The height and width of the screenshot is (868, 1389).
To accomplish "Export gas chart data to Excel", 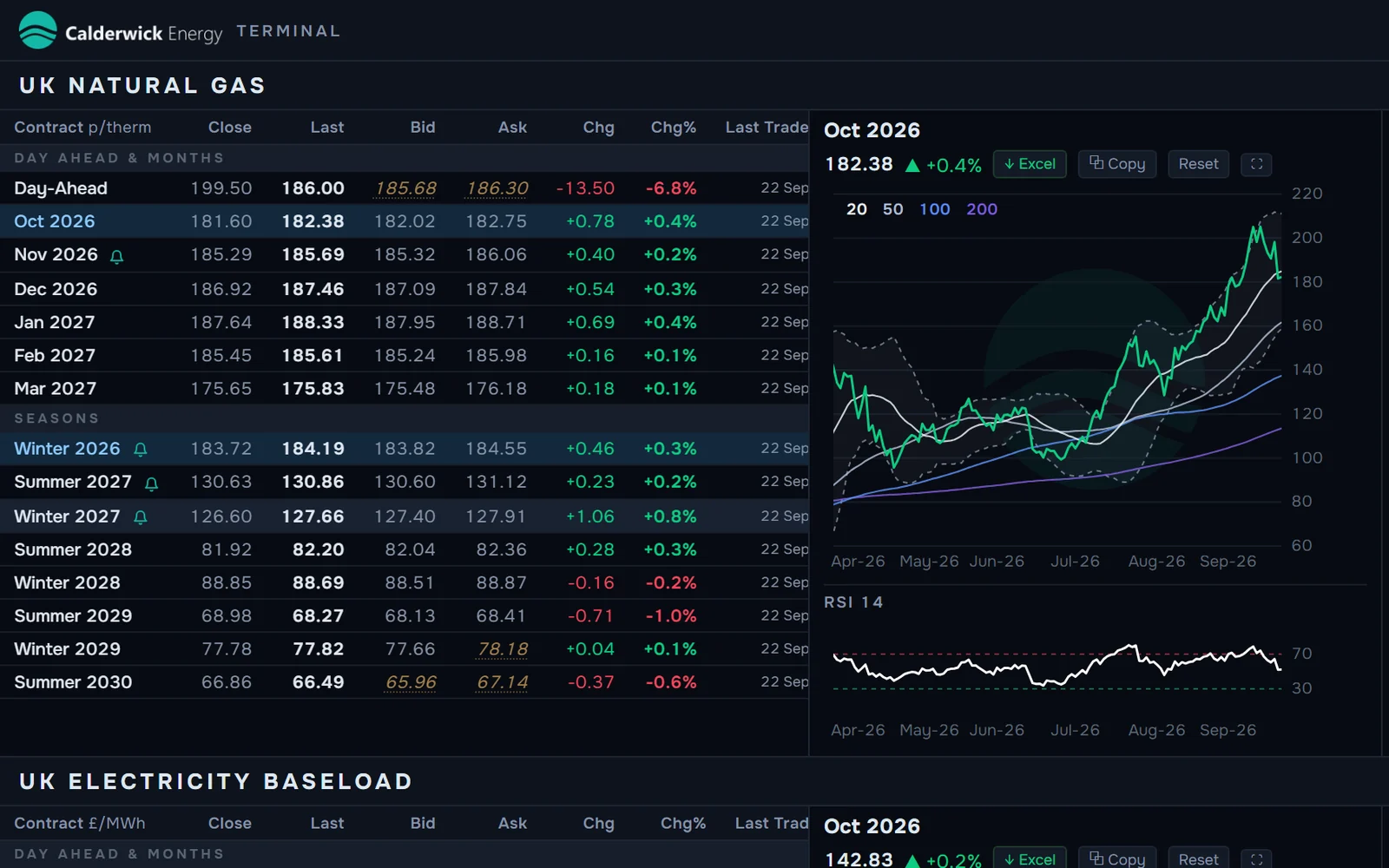I will coord(1030,164).
